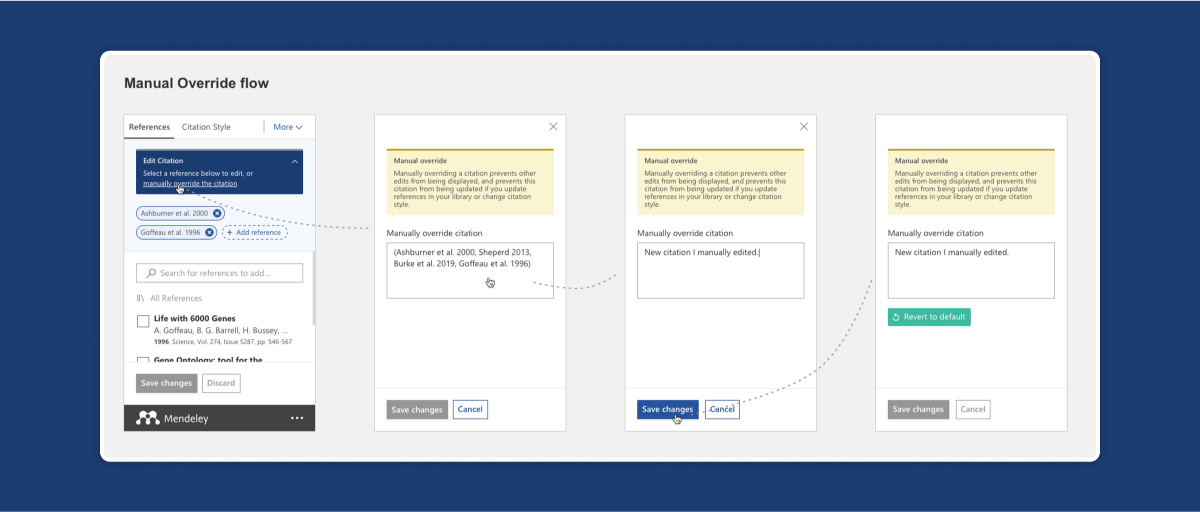Click into the Search for references field
The width and height of the screenshot is (1200, 512).
pyautogui.click(x=228, y=273)
